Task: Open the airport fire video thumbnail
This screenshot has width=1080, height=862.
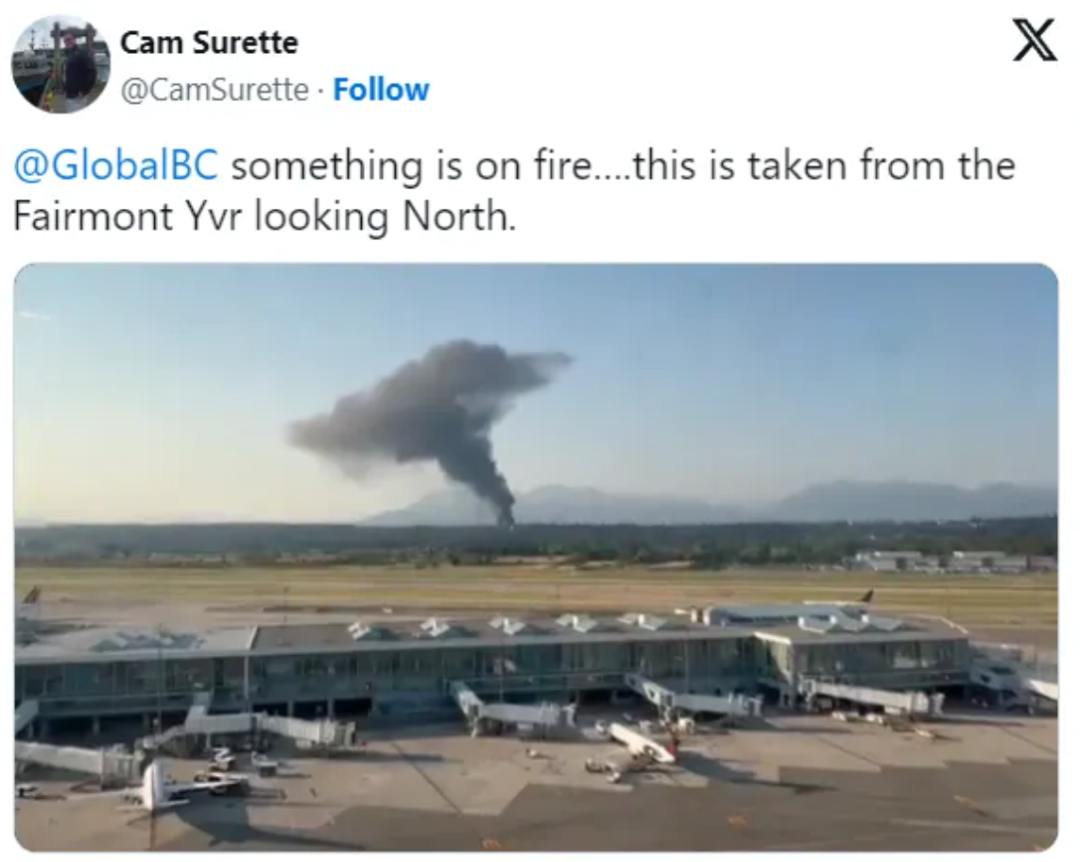Action: pyautogui.click(x=536, y=557)
